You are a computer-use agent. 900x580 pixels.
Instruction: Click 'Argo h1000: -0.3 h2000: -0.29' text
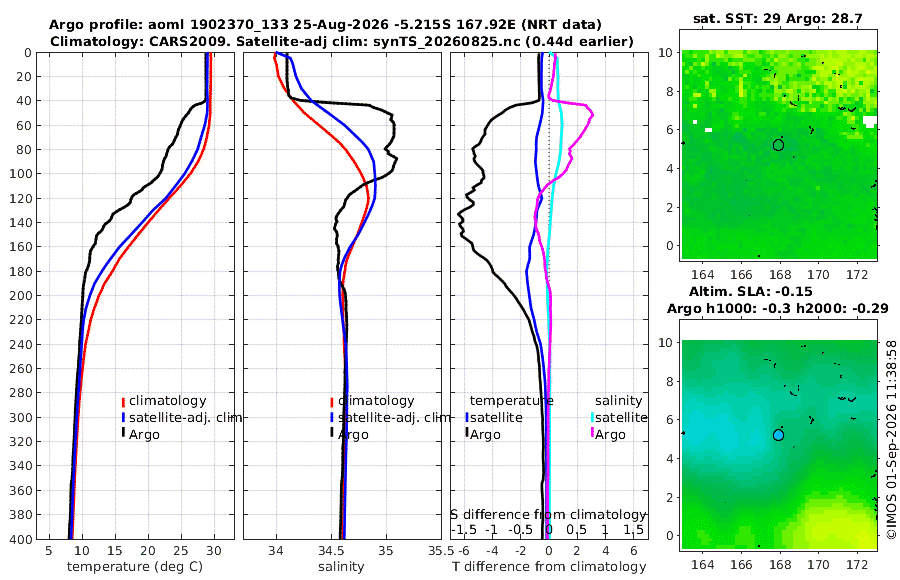click(x=778, y=308)
